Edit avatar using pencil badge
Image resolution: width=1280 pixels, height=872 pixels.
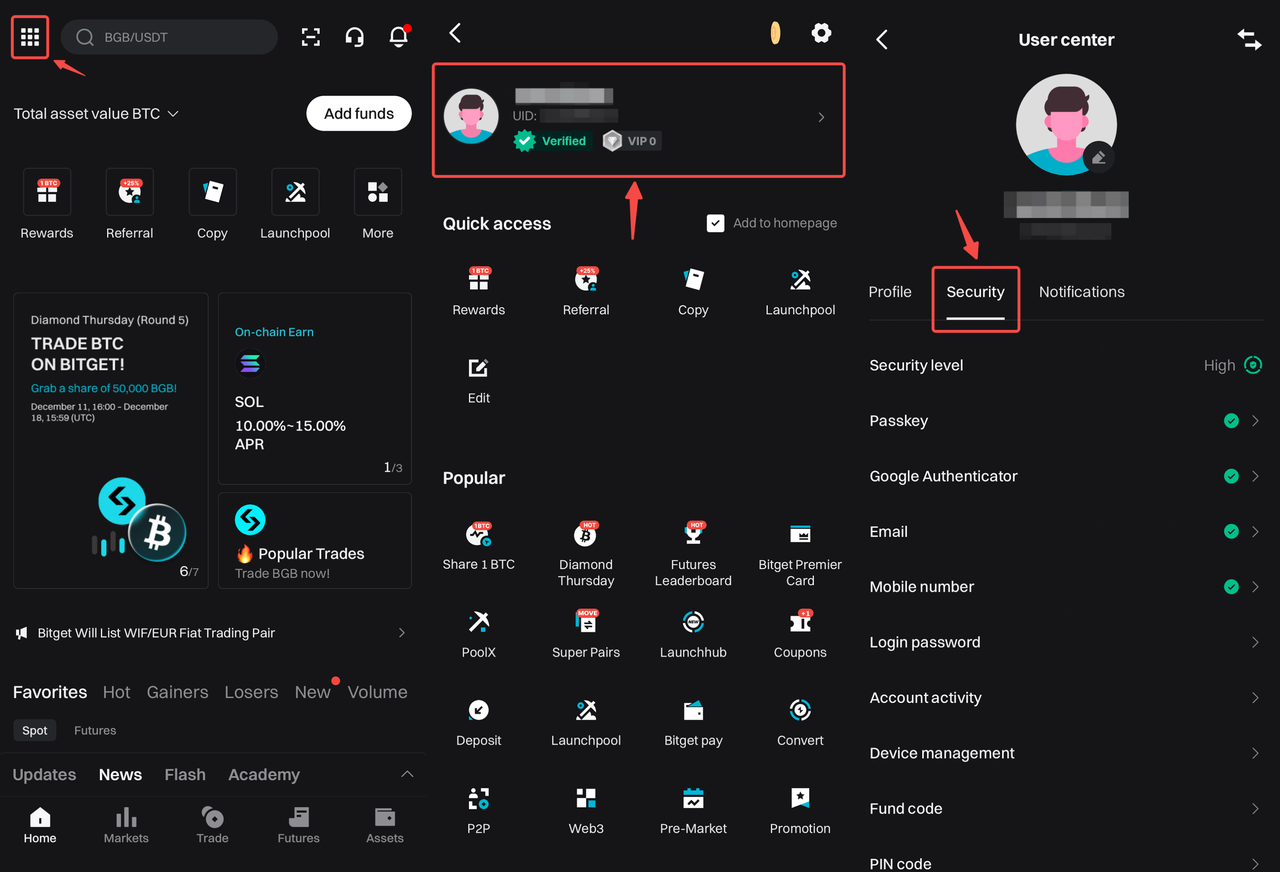(1098, 157)
